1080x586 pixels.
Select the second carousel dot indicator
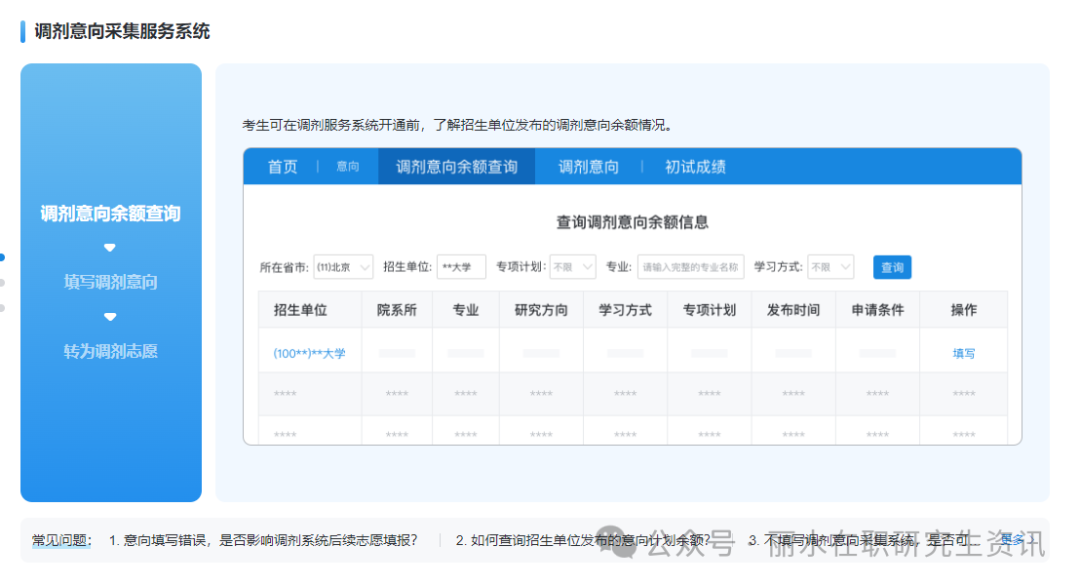2,282
